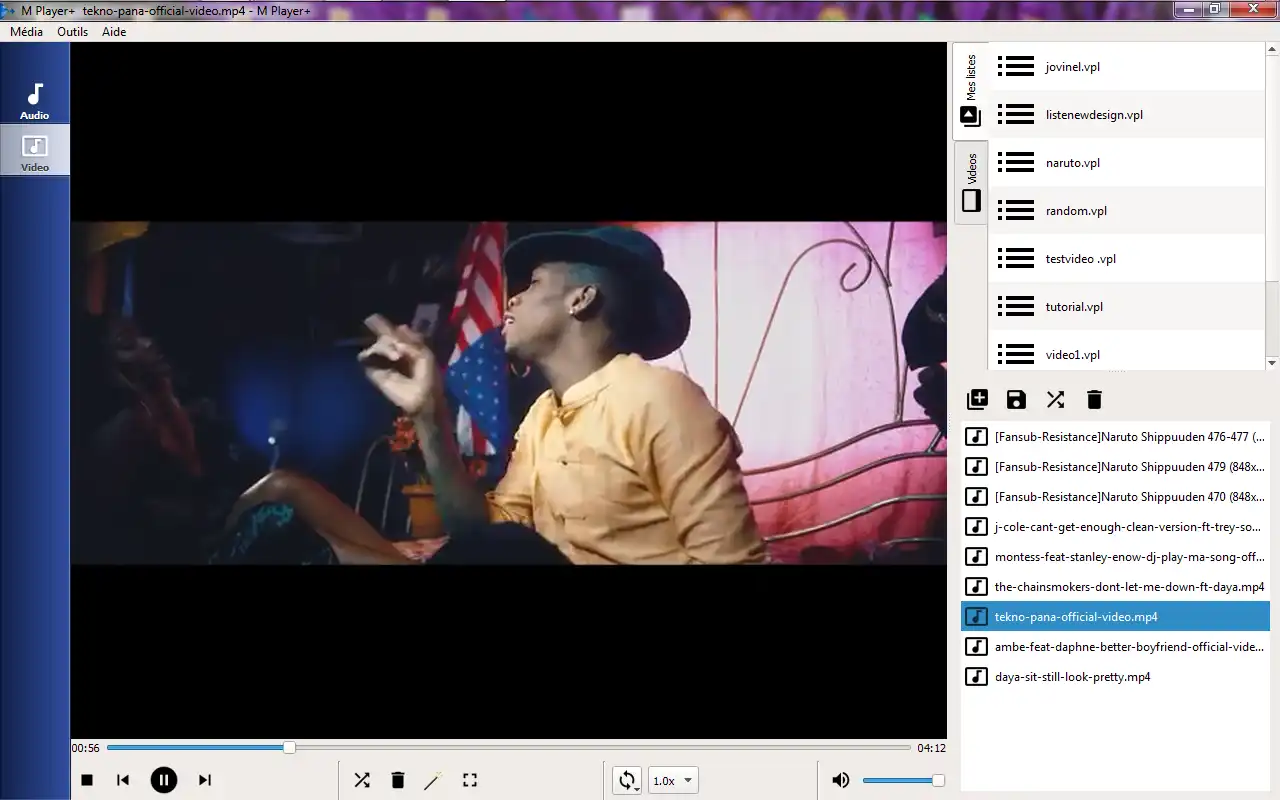Click the list icon beside testvideo .vpl
1280x800 pixels.
click(1016, 259)
